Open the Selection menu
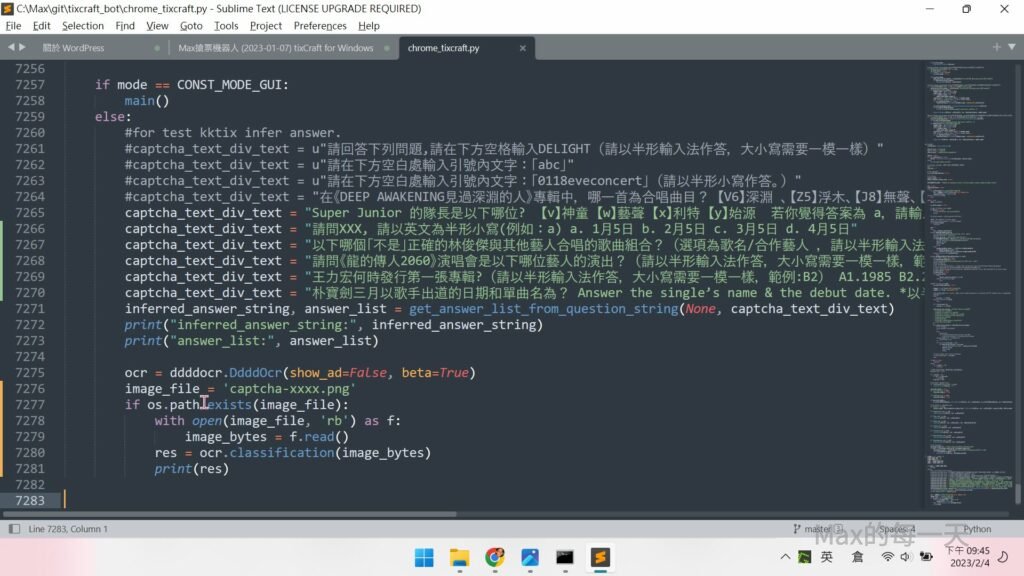The image size is (1024, 576). [x=82, y=26]
